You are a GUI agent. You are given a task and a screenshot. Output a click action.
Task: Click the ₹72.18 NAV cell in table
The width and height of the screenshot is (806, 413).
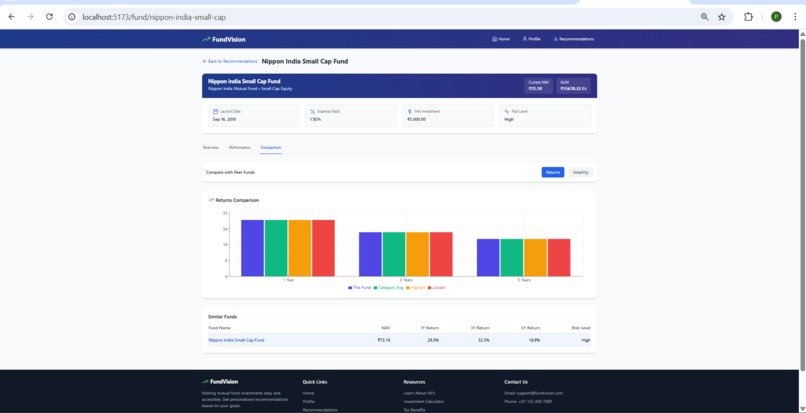click(x=384, y=340)
